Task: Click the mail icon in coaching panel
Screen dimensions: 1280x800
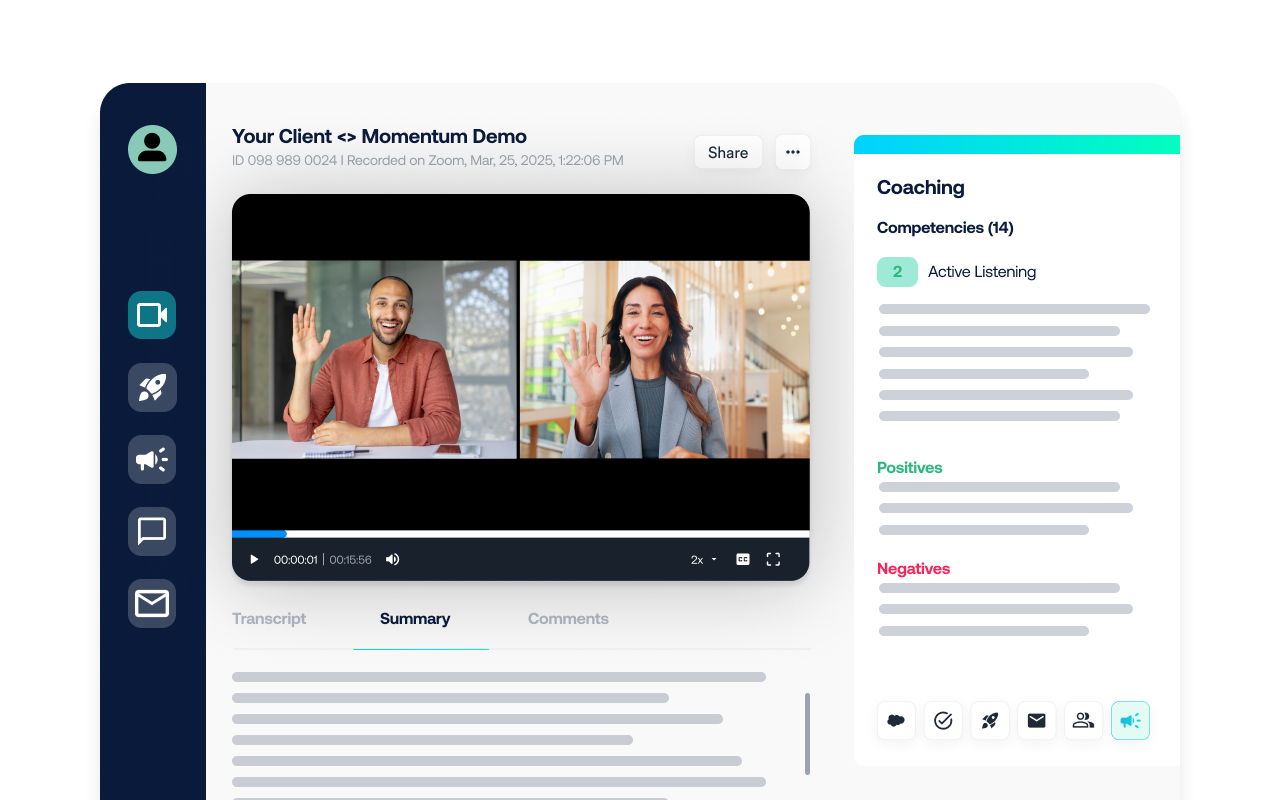Action: [1037, 720]
